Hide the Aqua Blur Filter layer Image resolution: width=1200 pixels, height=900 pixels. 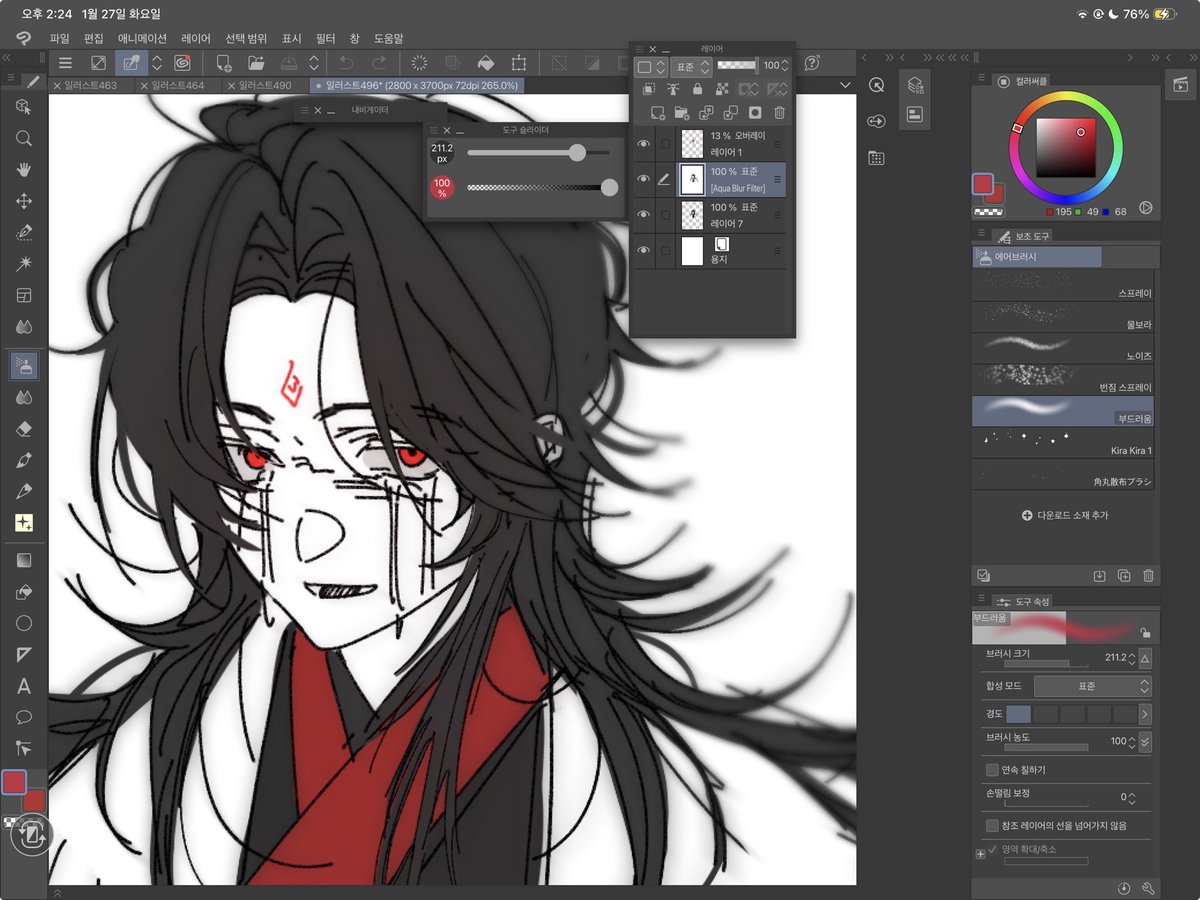click(x=644, y=180)
